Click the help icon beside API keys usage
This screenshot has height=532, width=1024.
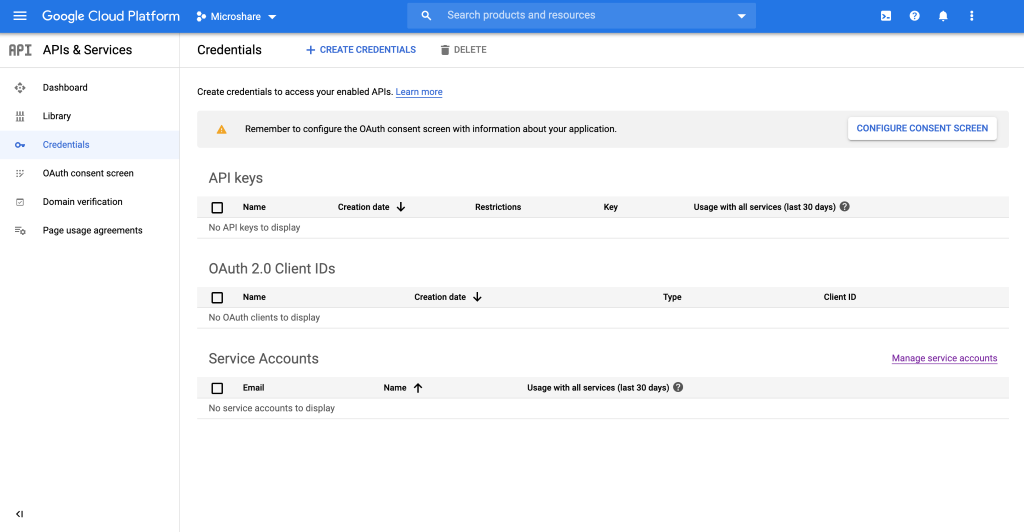click(845, 207)
